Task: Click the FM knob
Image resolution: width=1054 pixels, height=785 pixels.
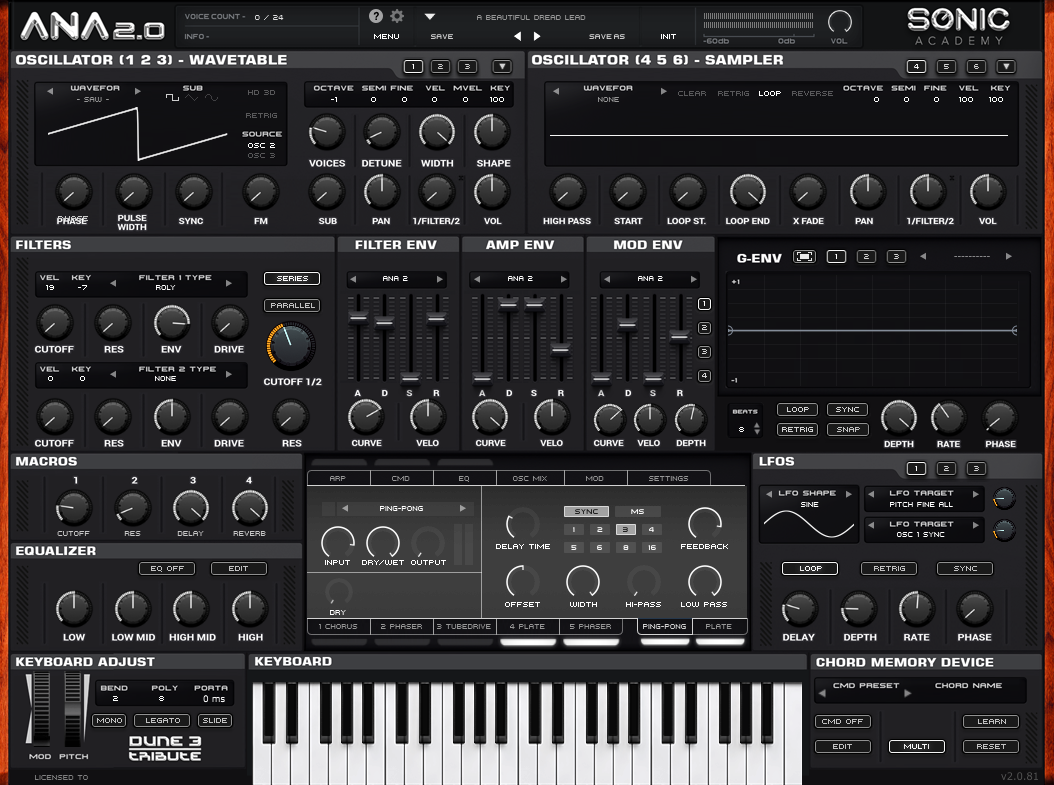Action: [x=260, y=193]
